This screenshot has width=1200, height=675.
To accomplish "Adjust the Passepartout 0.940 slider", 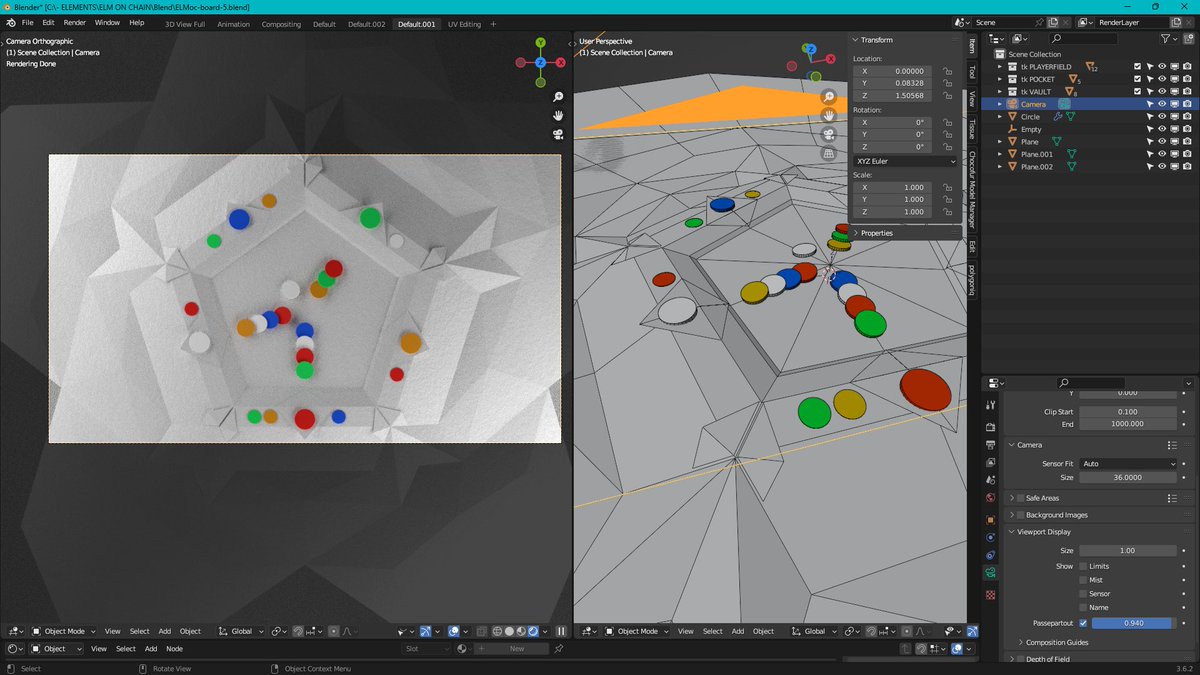I will [x=1135, y=623].
